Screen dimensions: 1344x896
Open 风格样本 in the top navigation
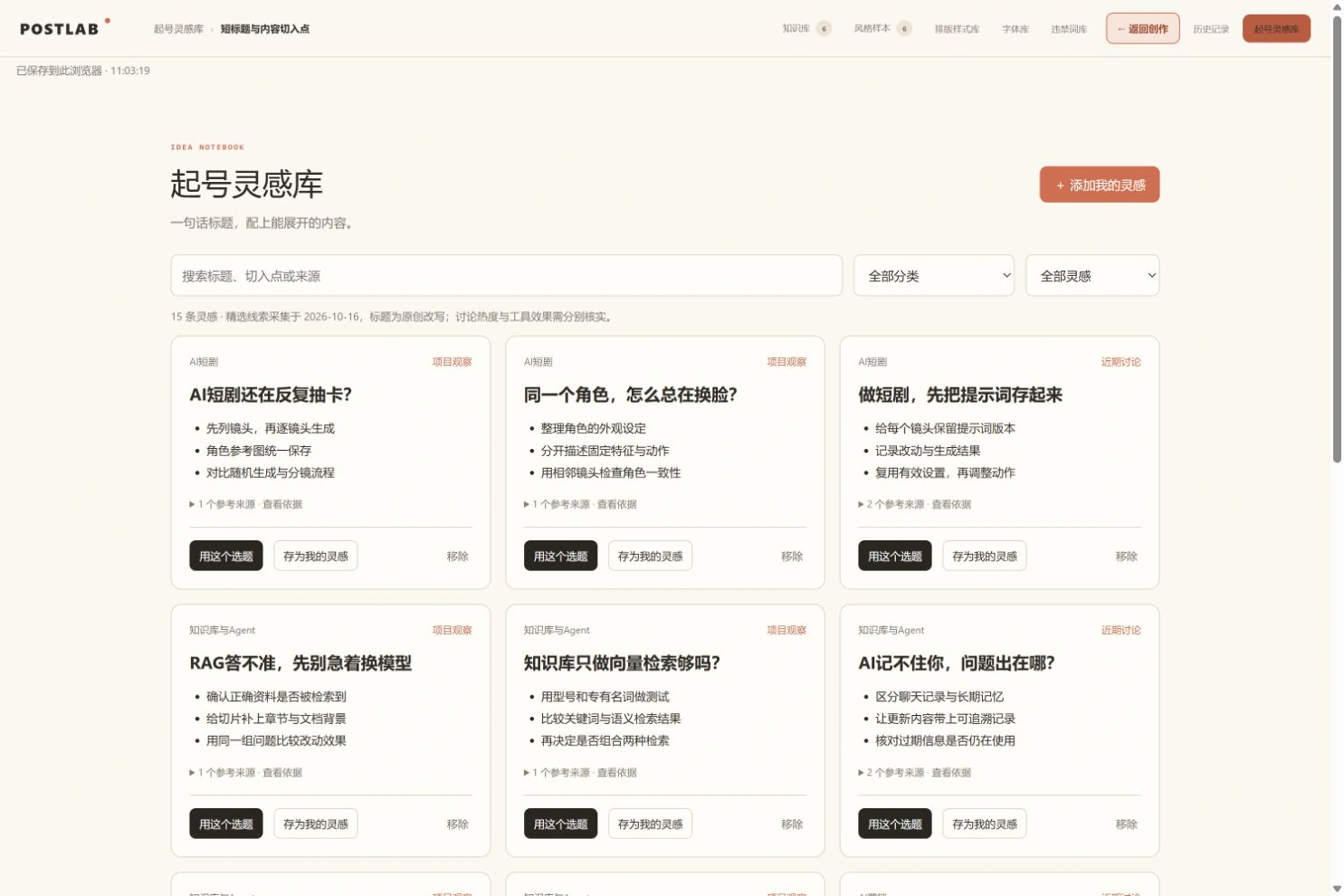(x=882, y=28)
